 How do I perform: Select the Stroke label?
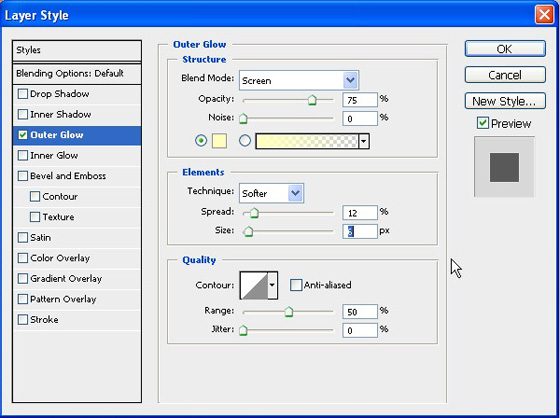(44, 319)
